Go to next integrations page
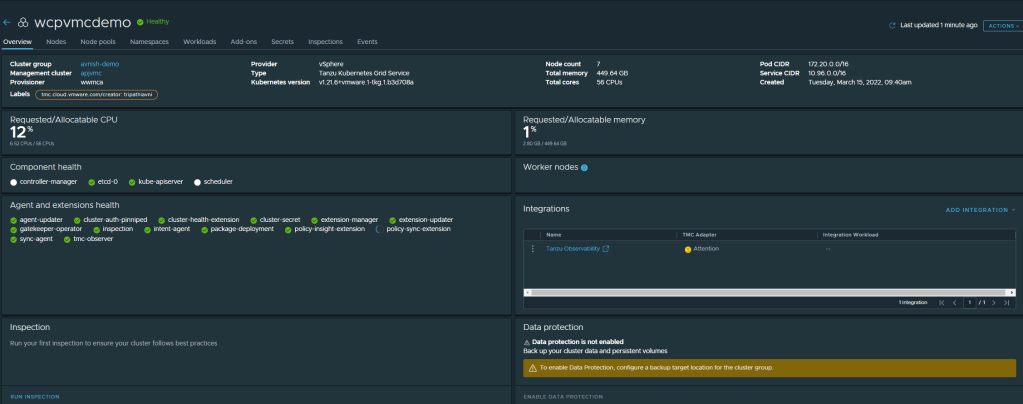 [992, 302]
